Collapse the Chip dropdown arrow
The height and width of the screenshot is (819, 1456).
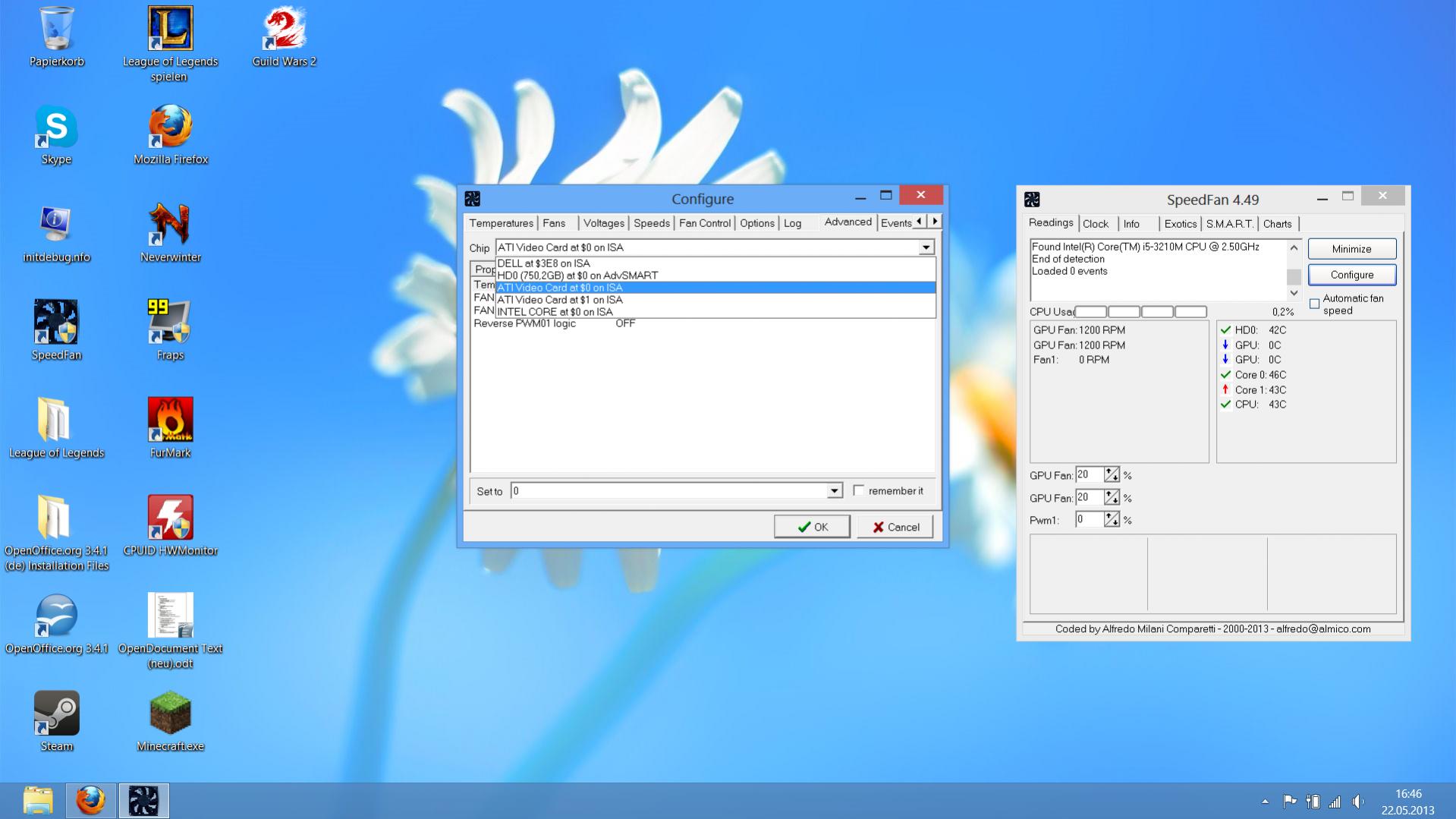[x=926, y=247]
